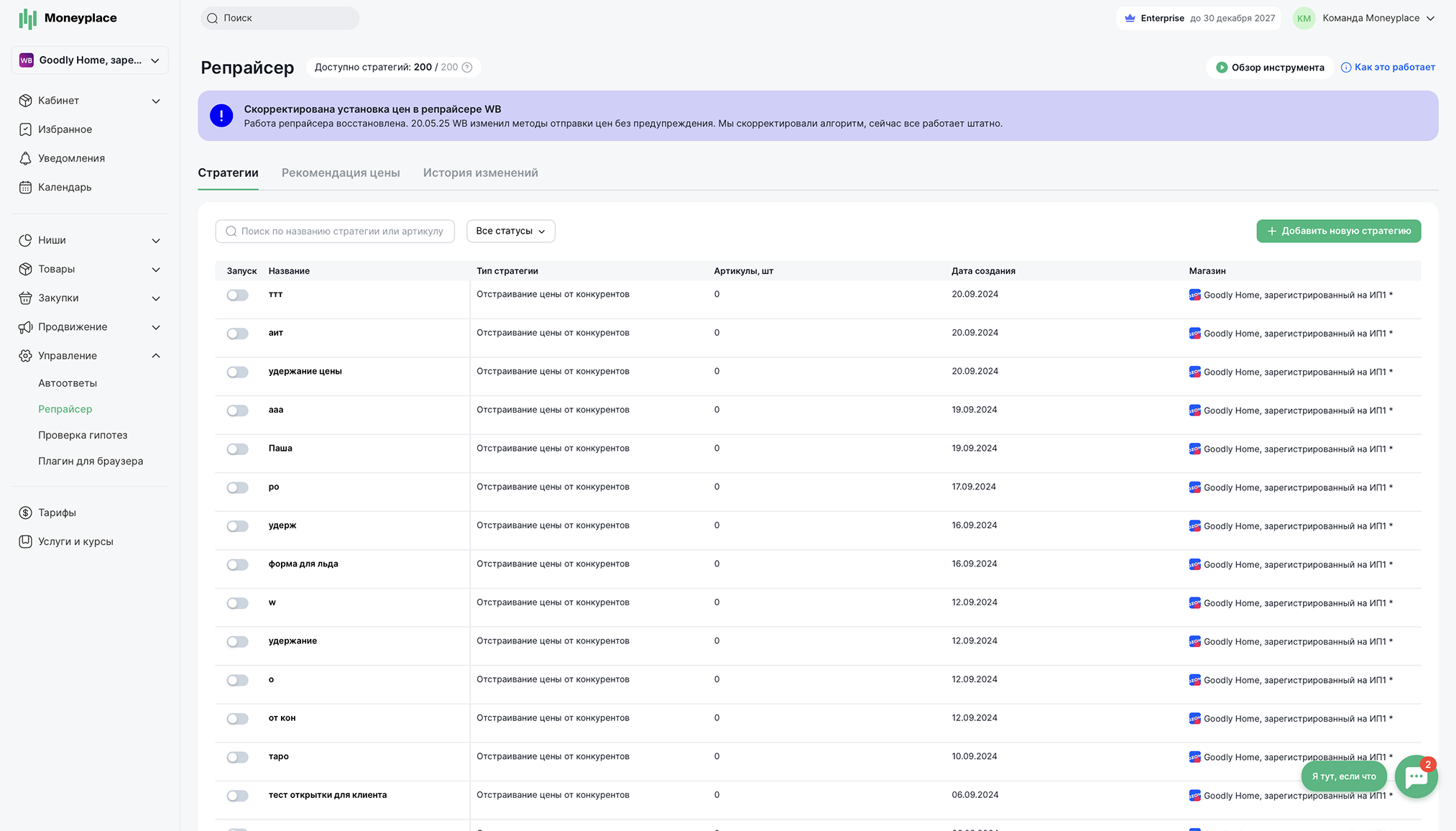Click the blue exclamation alert icon

coord(221,116)
